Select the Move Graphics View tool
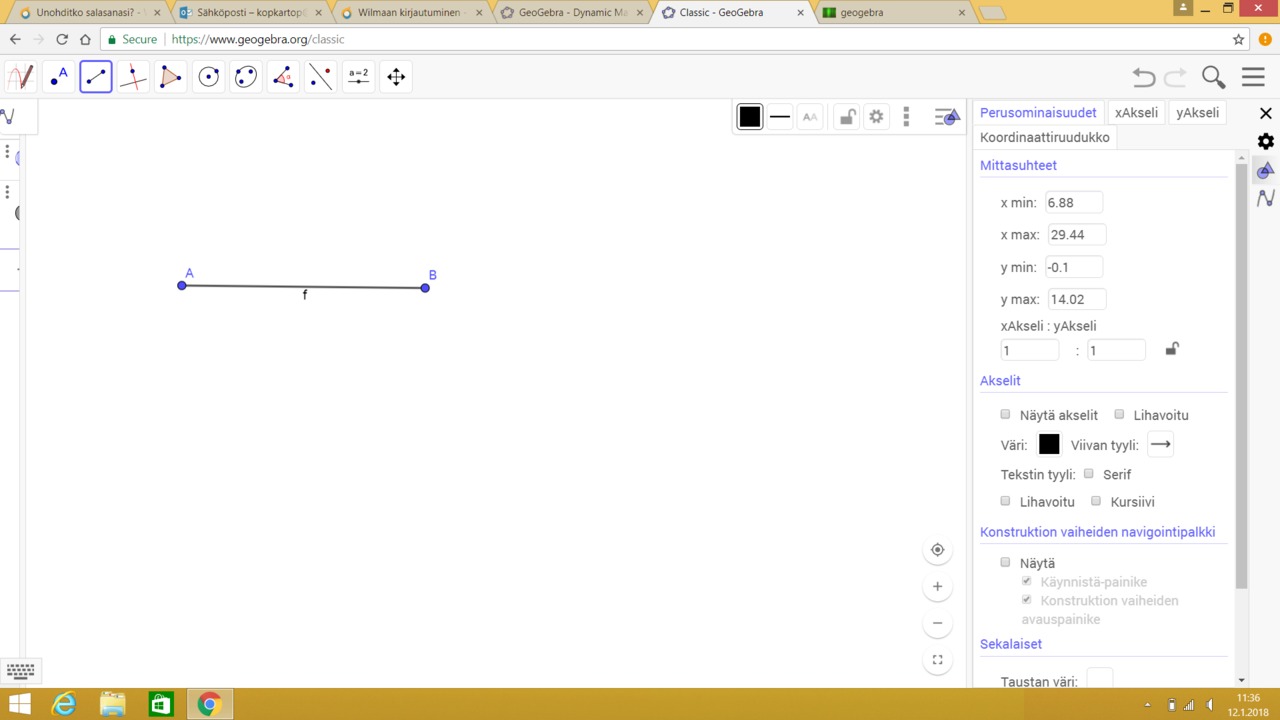Viewport: 1280px width, 720px height. pyautogui.click(x=396, y=77)
